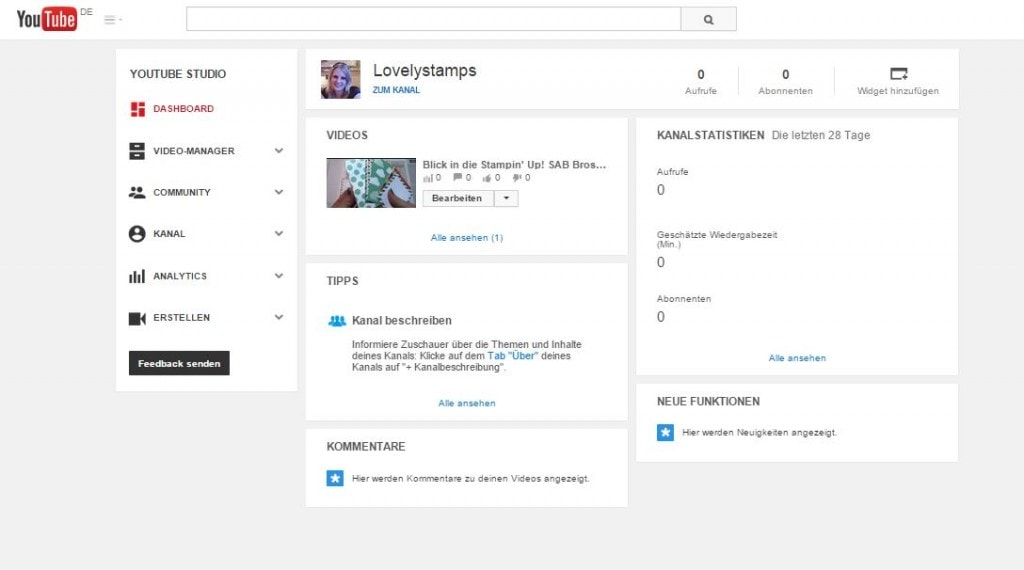Open the Erstellen section
1024x570 pixels.
click(x=182, y=317)
